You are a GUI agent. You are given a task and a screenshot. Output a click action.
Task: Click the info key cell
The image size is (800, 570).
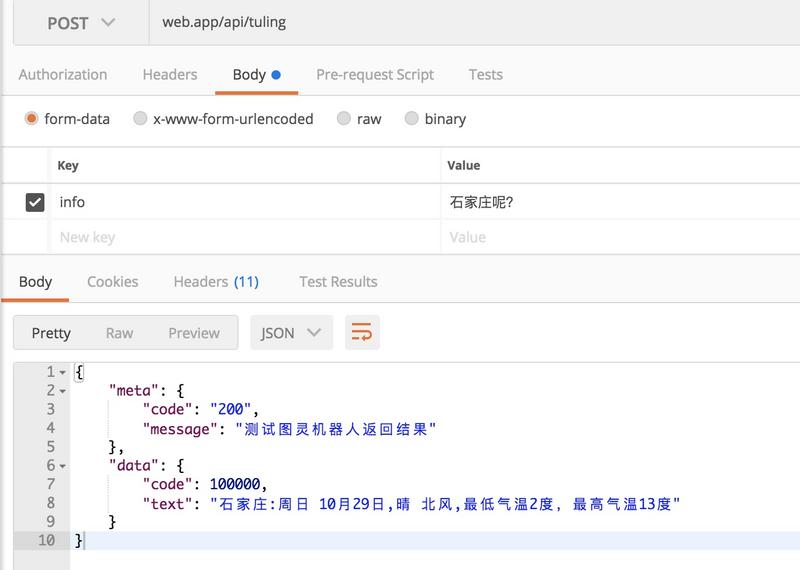click(245, 202)
